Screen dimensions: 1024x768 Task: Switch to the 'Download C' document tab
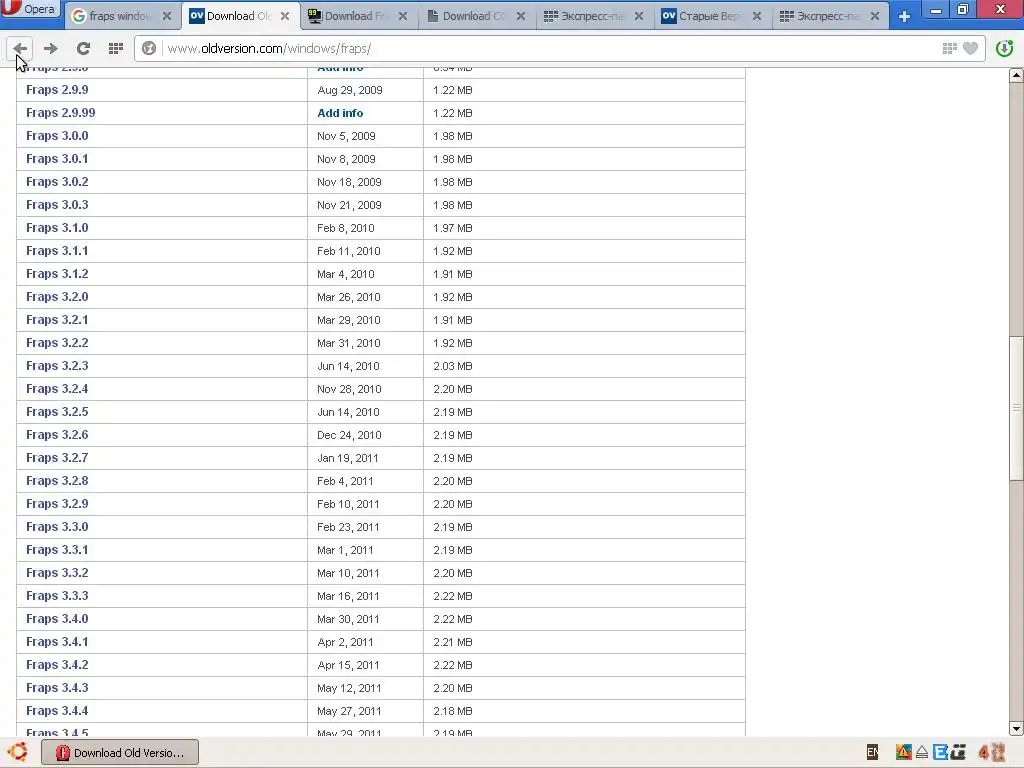(x=473, y=16)
